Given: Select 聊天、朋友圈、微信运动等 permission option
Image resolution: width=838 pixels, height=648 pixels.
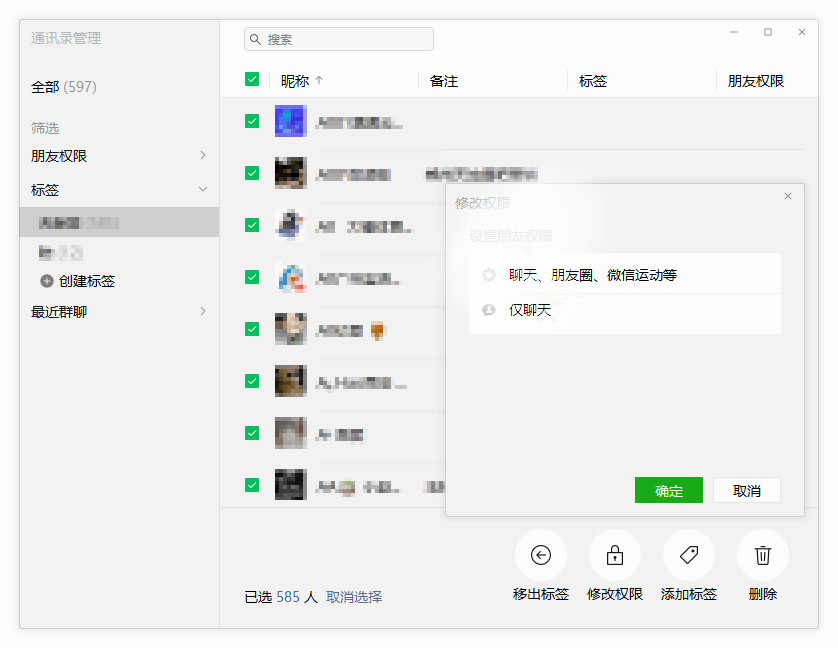Looking at the screenshot, I should click(592, 274).
